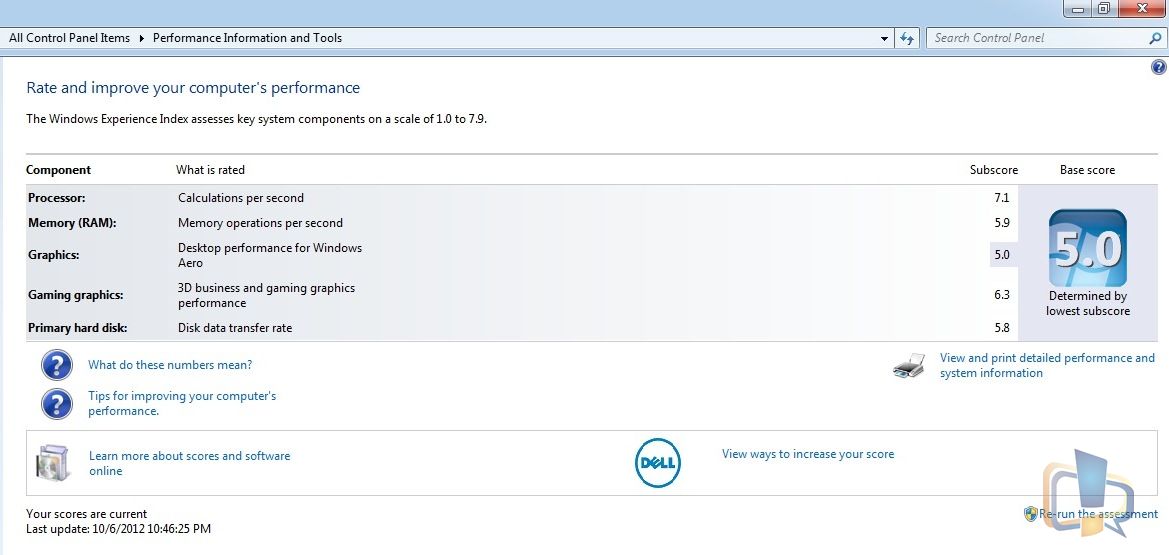Viewport: 1169px width, 555px height.
Task: Click the refresh arrows button beside address bar
Action: click(907, 38)
